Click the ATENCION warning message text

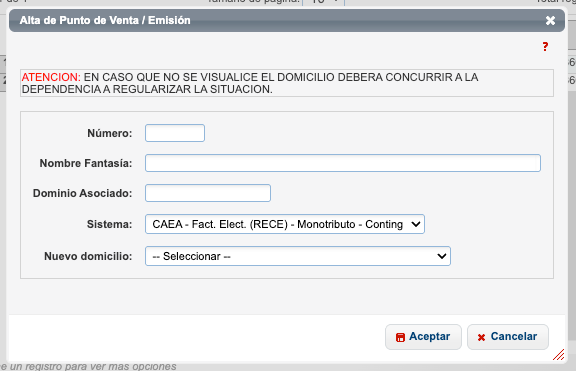coord(250,83)
